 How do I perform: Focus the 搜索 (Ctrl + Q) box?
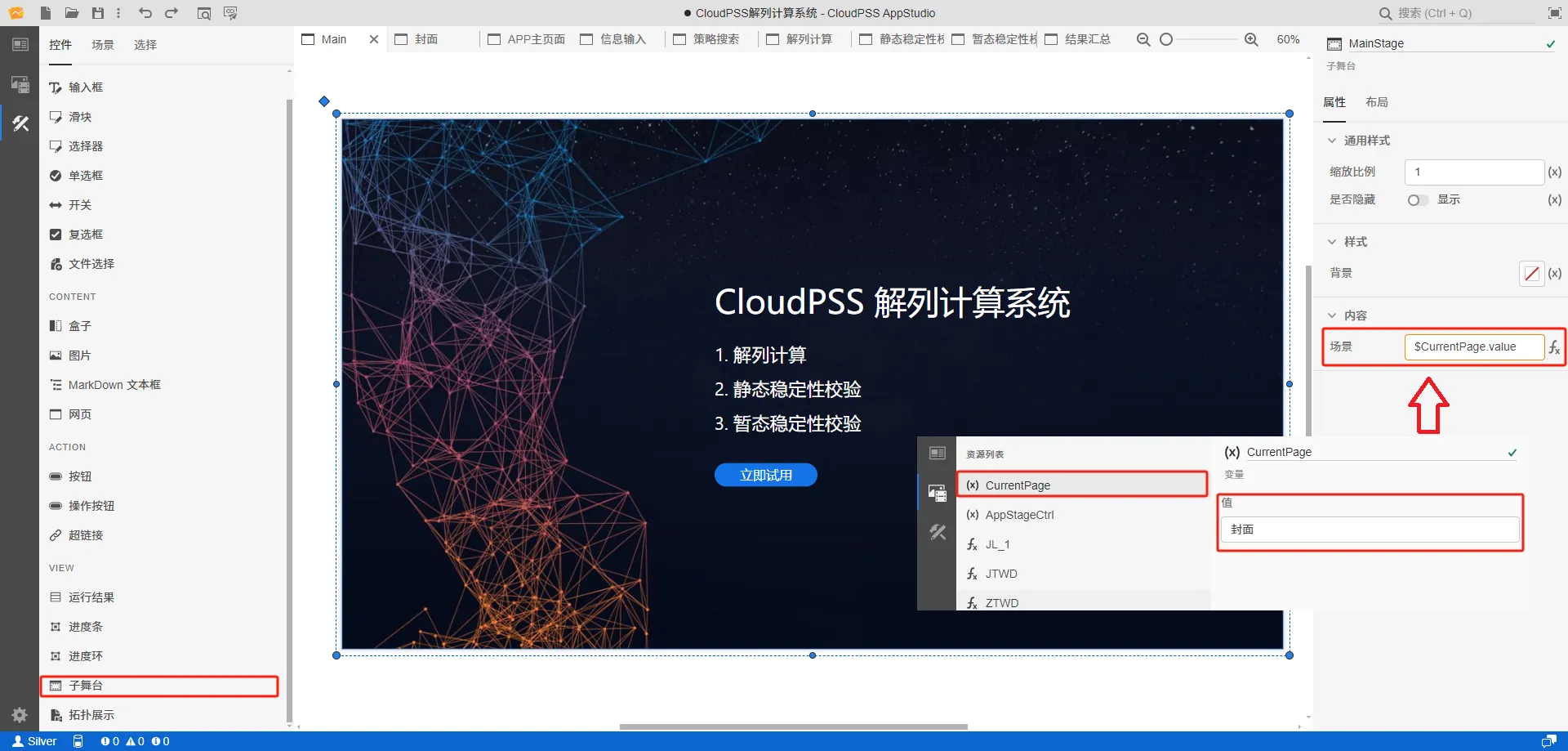click(1457, 13)
